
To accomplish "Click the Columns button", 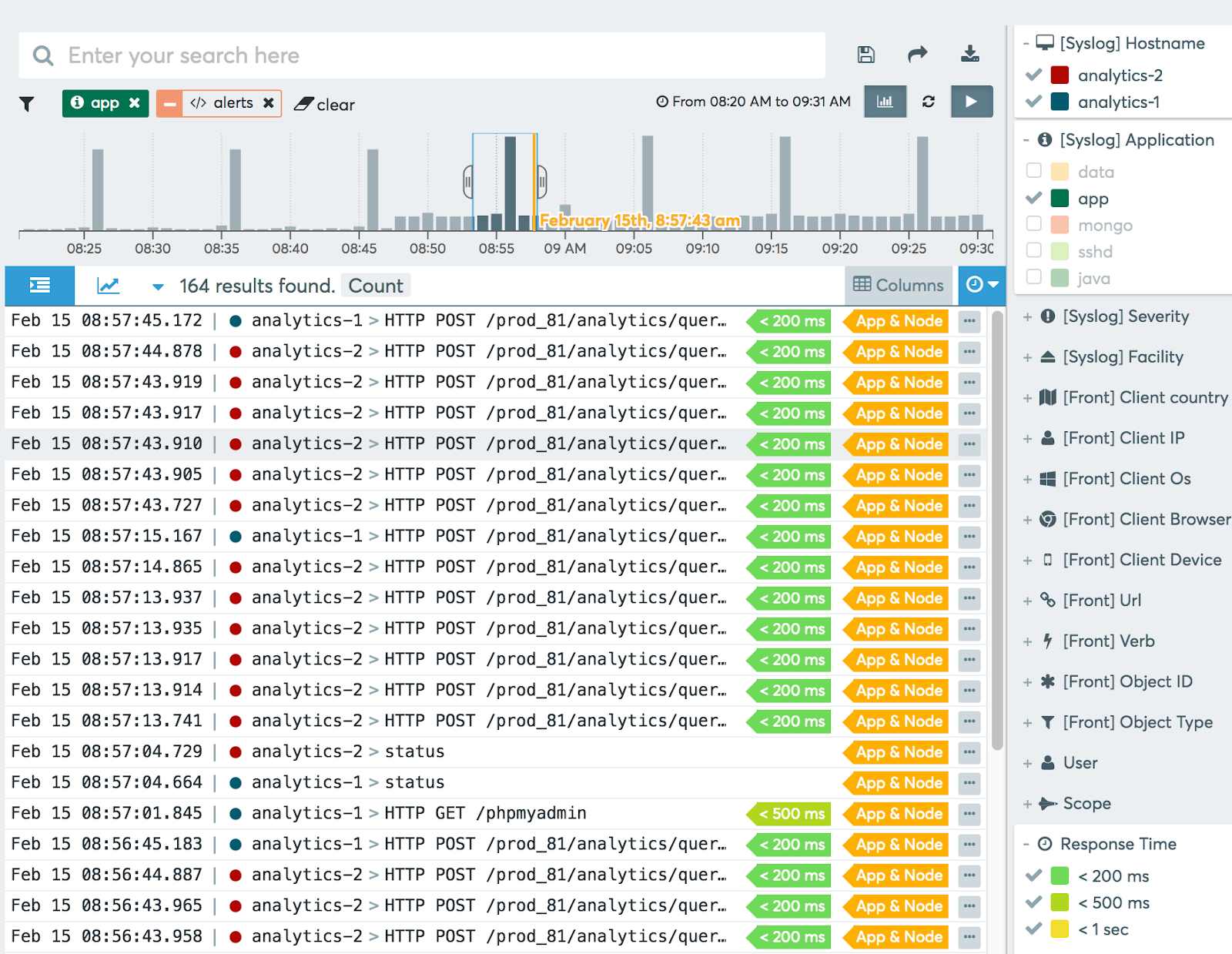I will [x=899, y=285].
